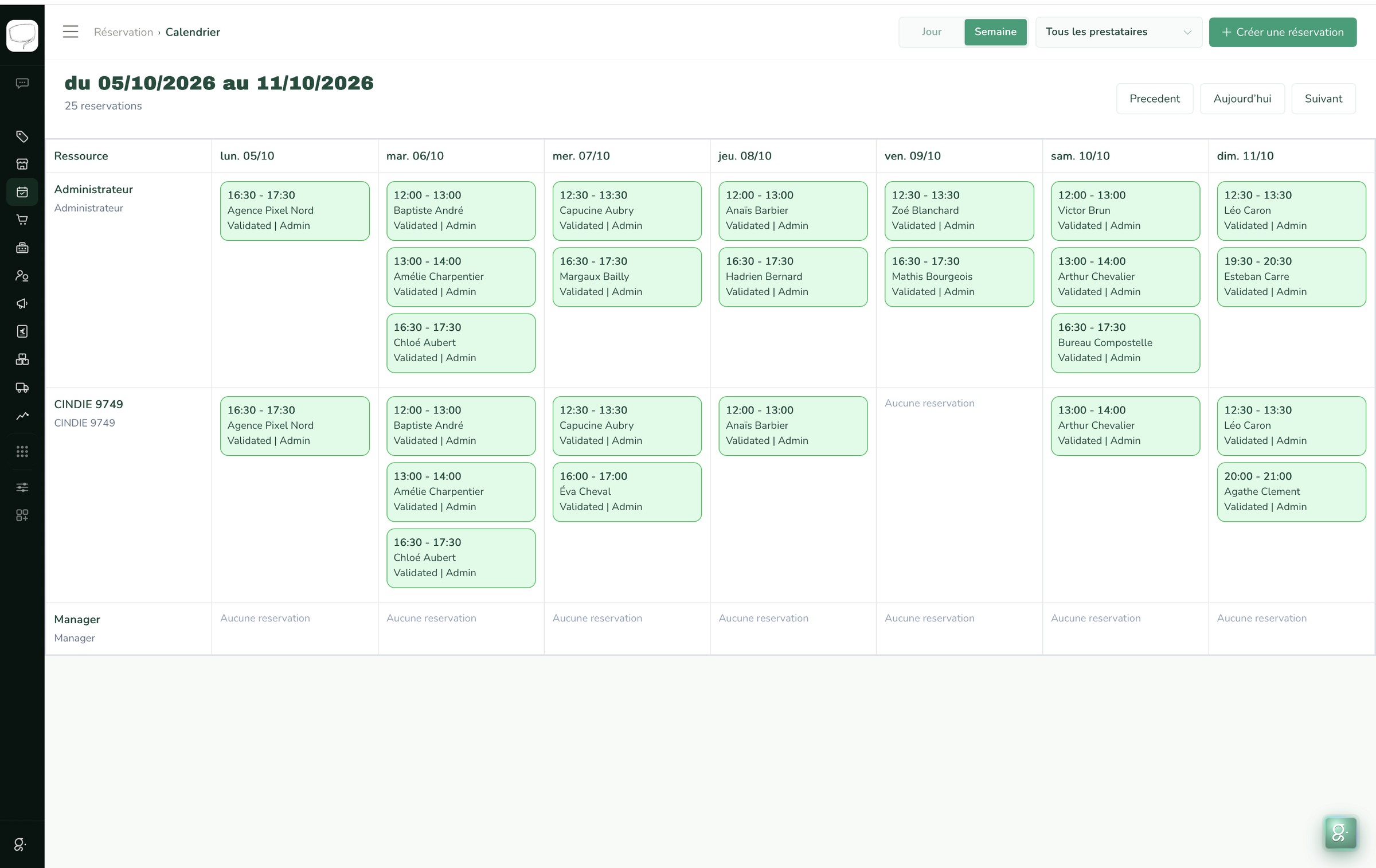This screenshot has height=868, width=1376.
Task: Open the shopping cart sidebar icon
Action: 22,220
